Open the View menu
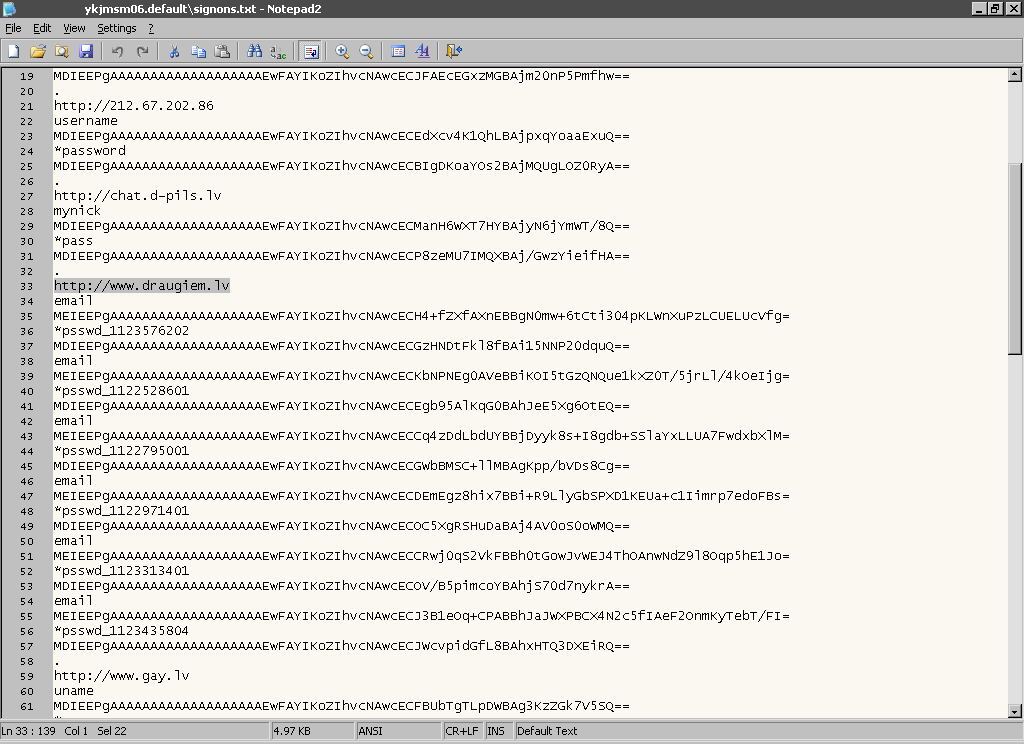Viewport: 1024px width, 744px height. 74,28
